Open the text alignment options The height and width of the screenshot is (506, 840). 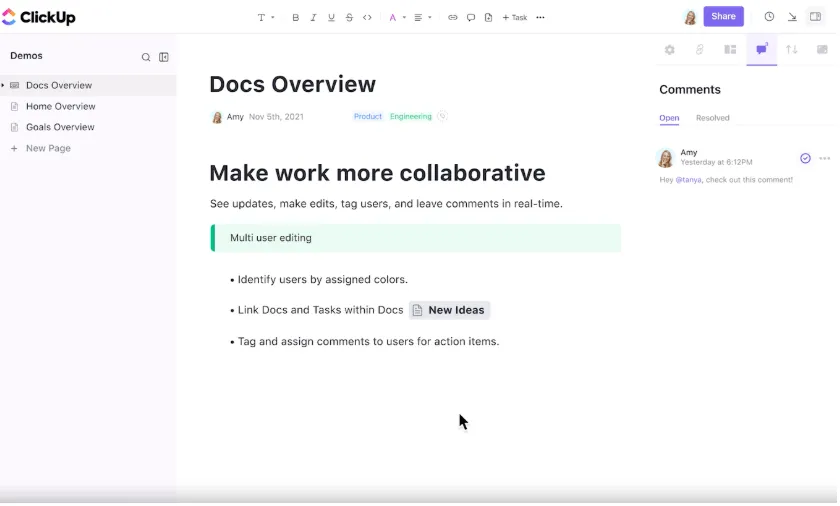418,18
